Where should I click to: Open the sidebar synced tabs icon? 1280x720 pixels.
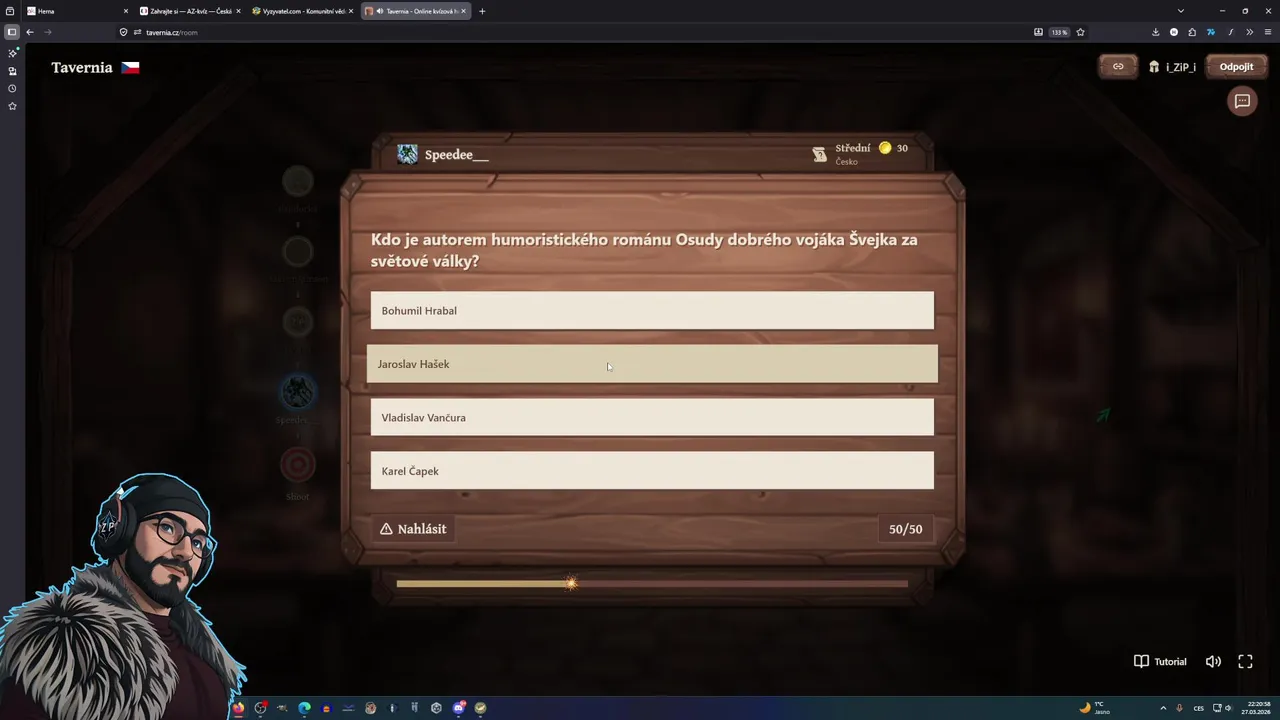click(x=12, y=71)
